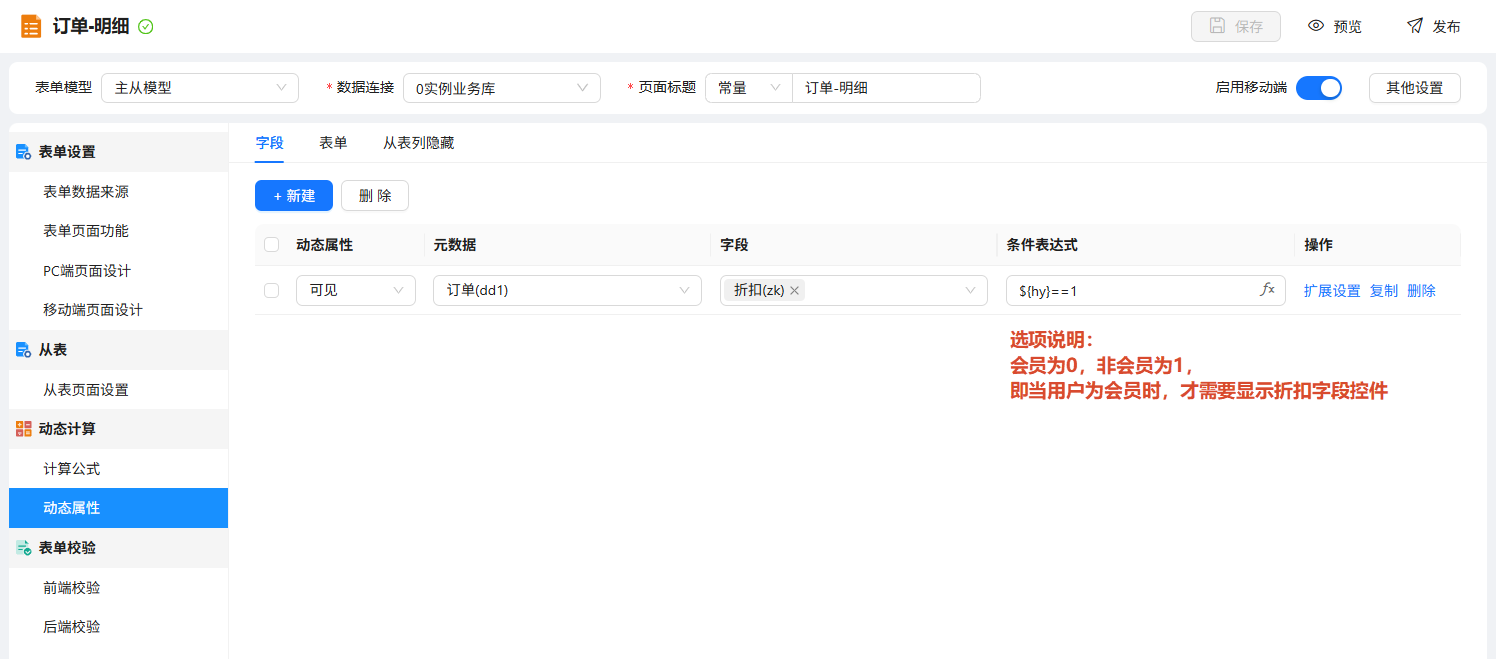Screen dimensions: 1496x659
Task: Click the + 新建 button
Action: point(294,196)
